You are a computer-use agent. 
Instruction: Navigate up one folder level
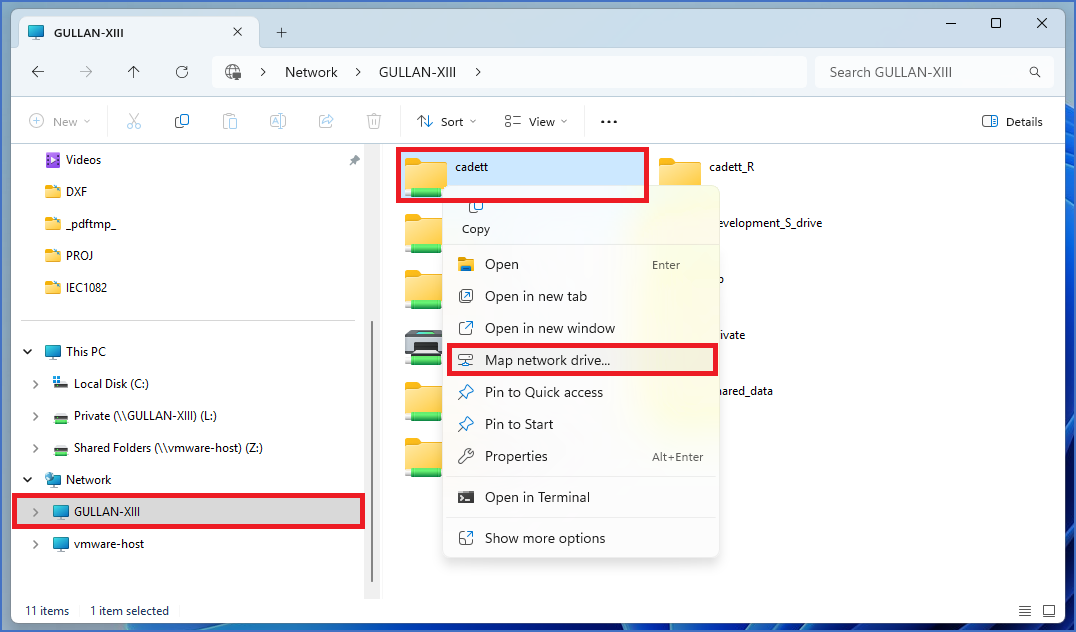pos(134,72)
